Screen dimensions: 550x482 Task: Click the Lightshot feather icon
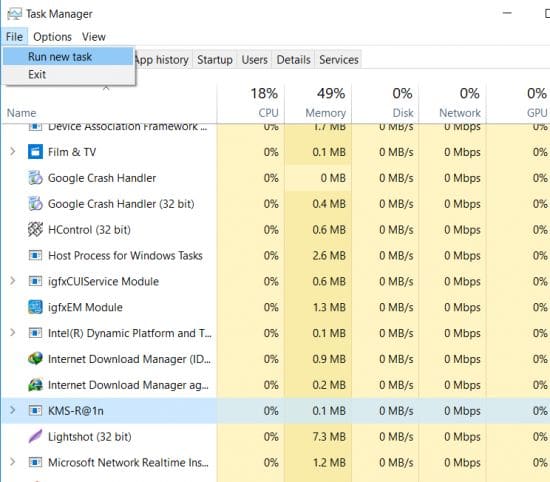click(35, 436)
